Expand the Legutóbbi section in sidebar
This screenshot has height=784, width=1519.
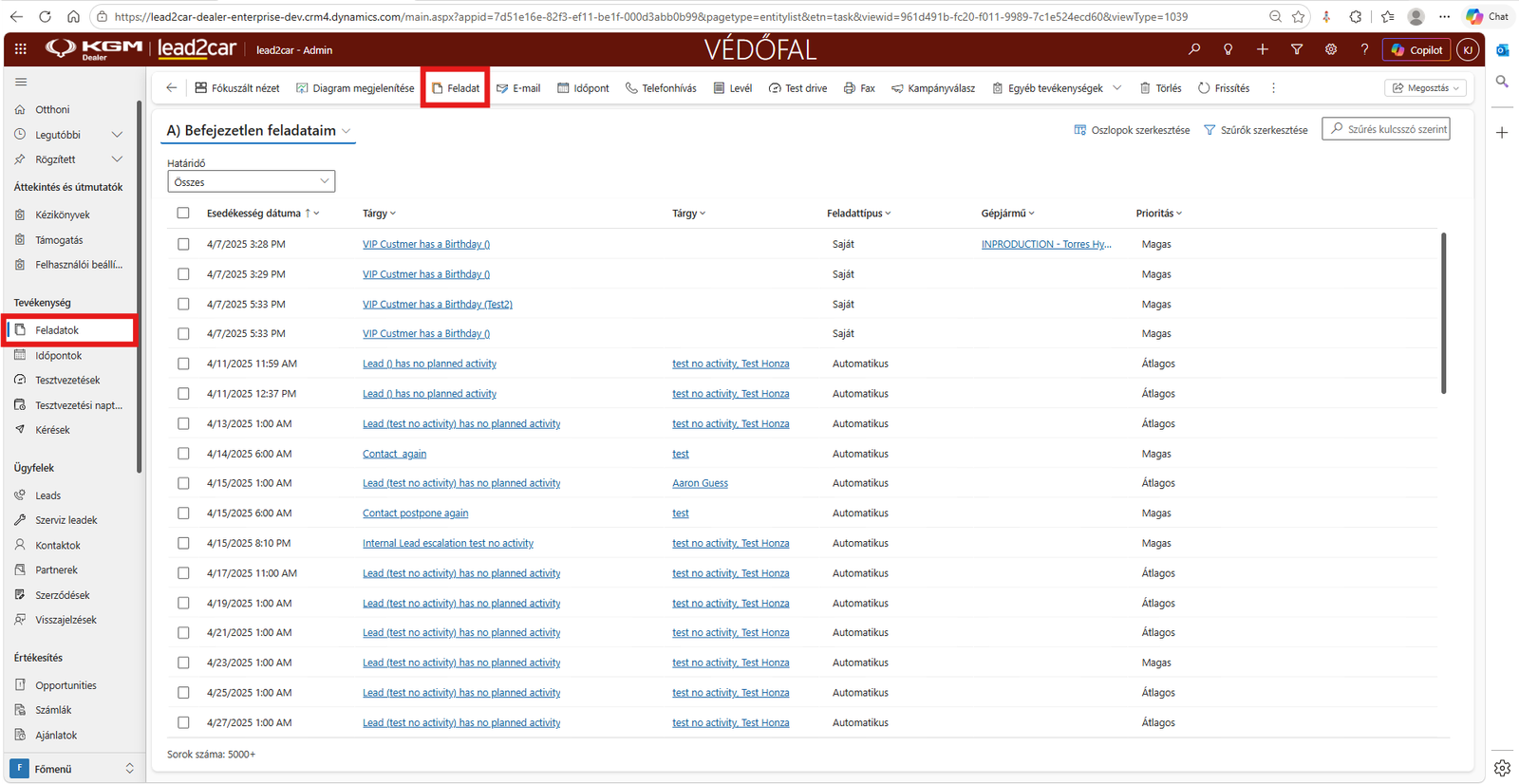click(117, 135)
